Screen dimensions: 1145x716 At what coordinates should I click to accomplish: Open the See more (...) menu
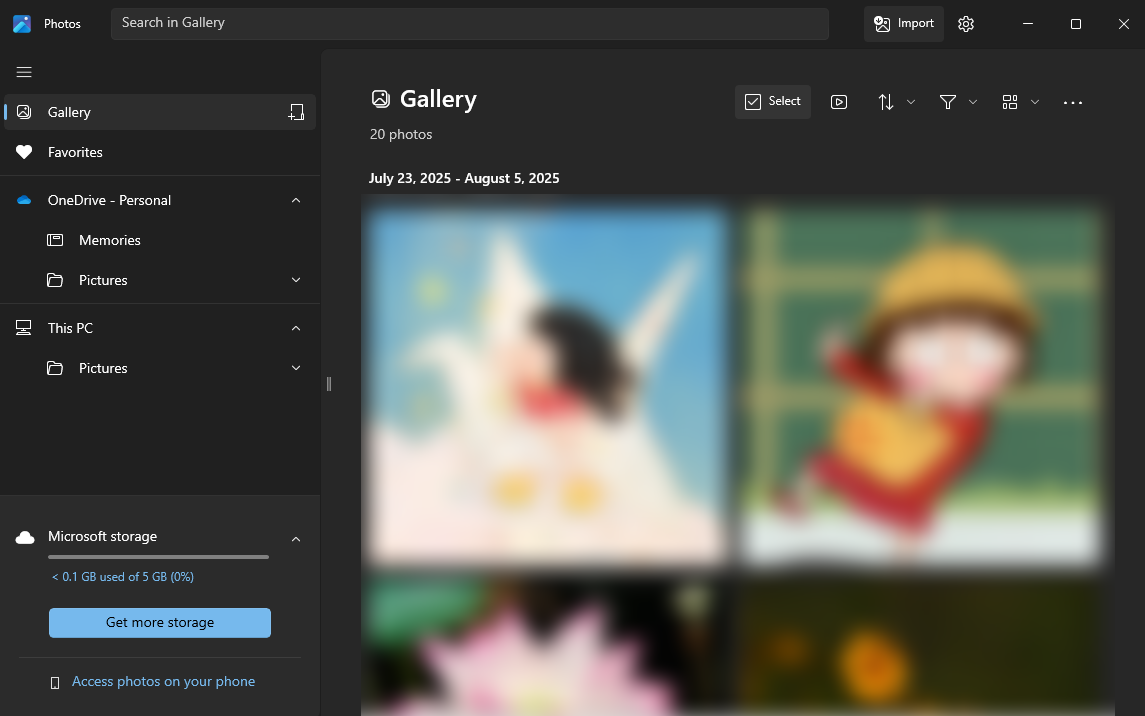(x=1073, y=101)
